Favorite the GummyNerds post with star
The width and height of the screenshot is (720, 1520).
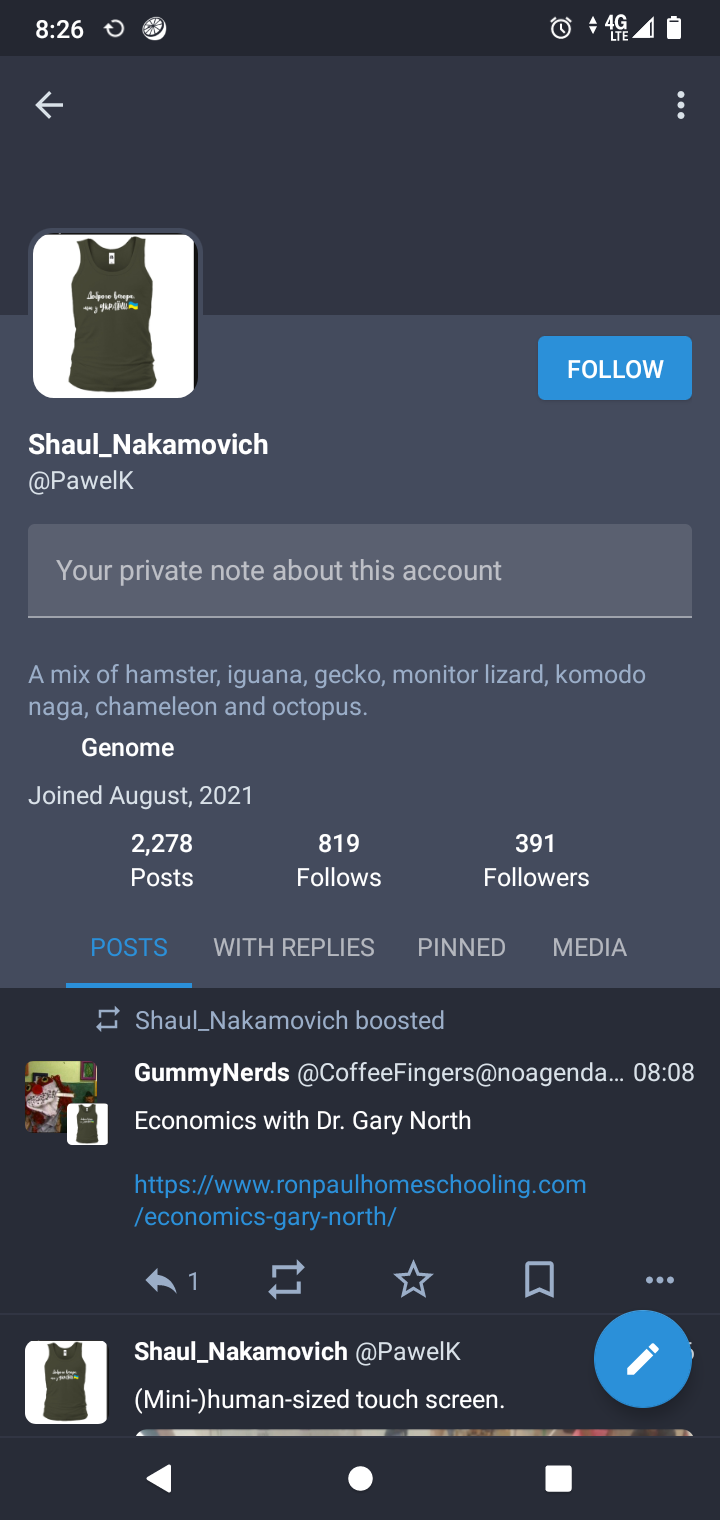(x=413, y=1280)
